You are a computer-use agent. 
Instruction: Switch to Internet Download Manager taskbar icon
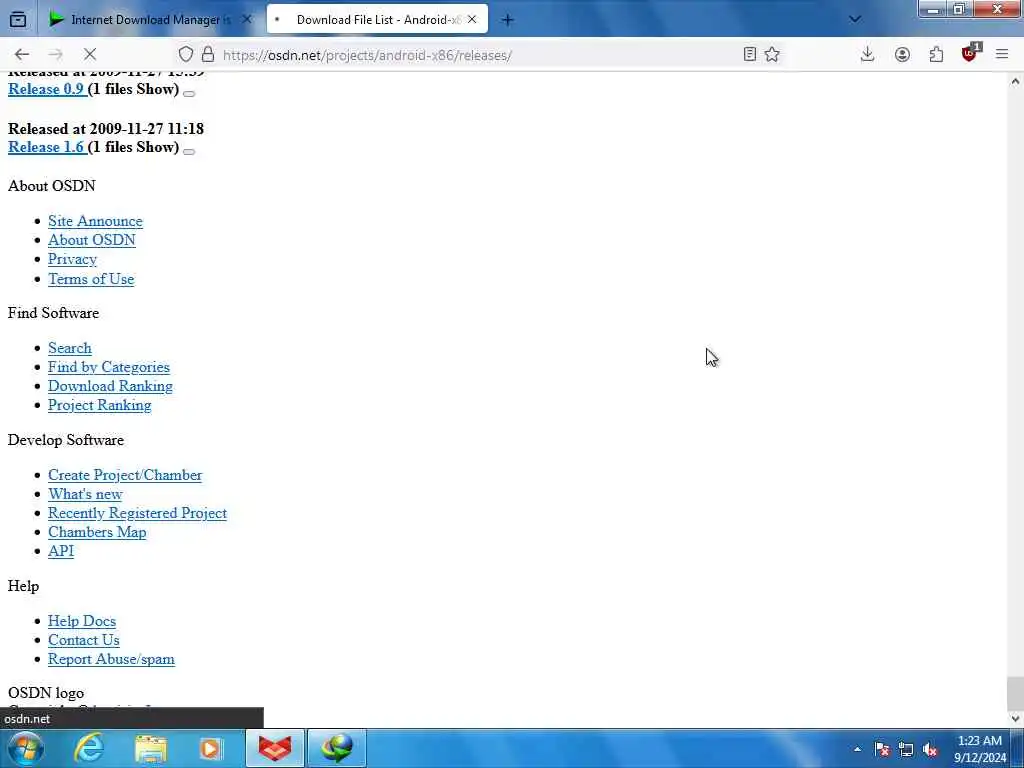[x=337, y=748]
